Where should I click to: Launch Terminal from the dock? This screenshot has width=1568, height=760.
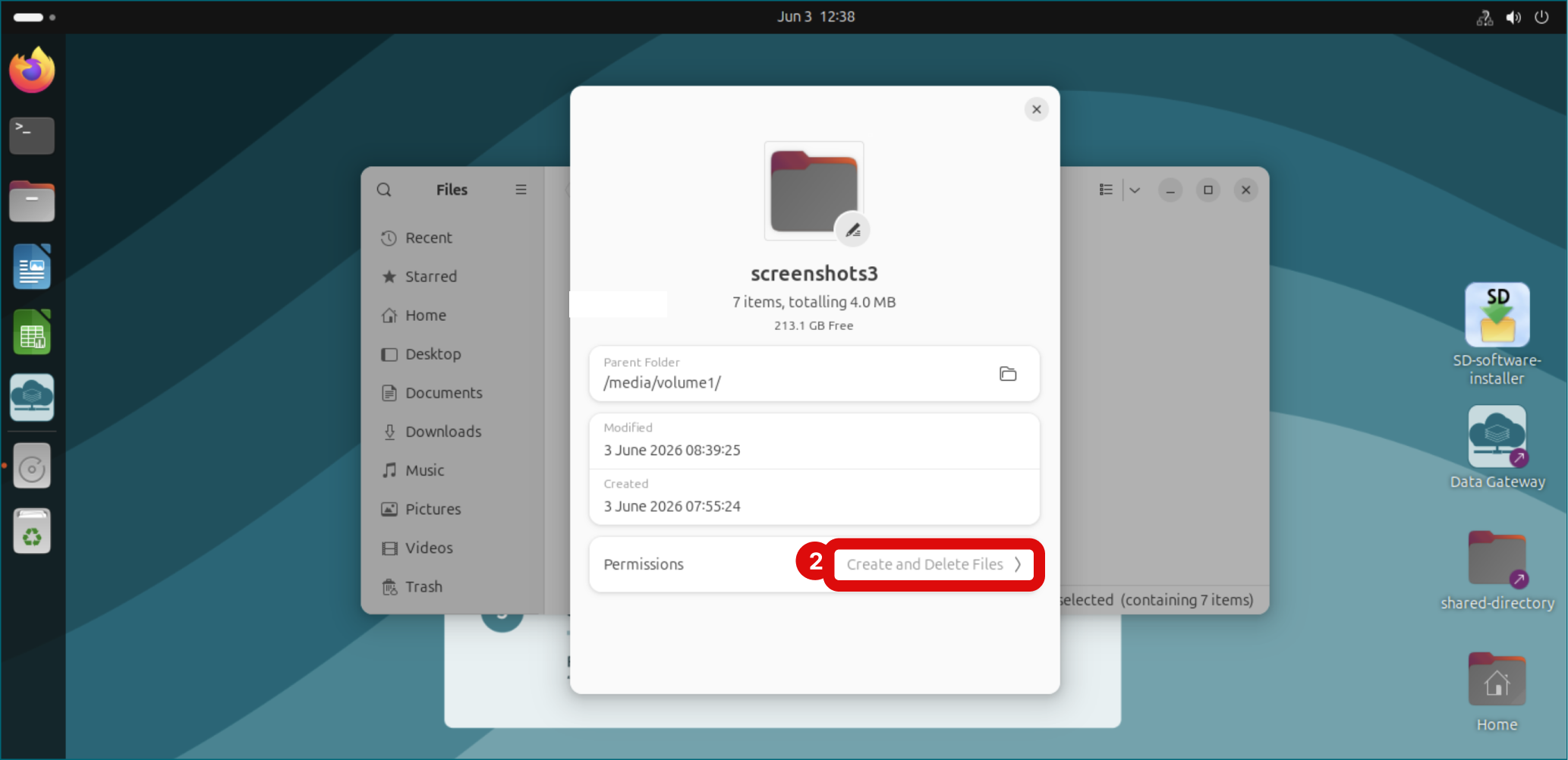pyautogui.click(x=32, y=136)
